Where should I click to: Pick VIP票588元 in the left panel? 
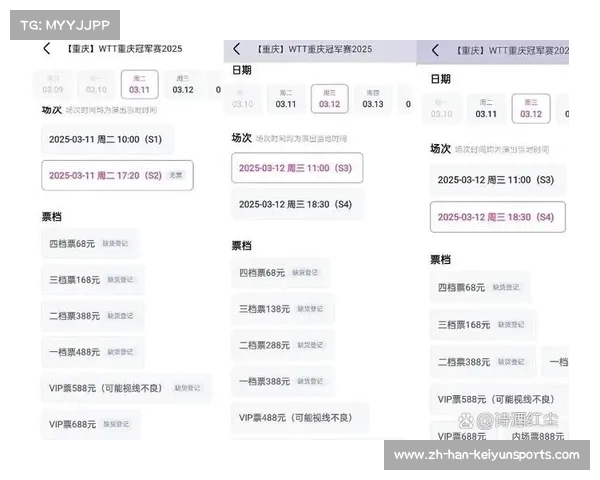[x=126, y=388]
